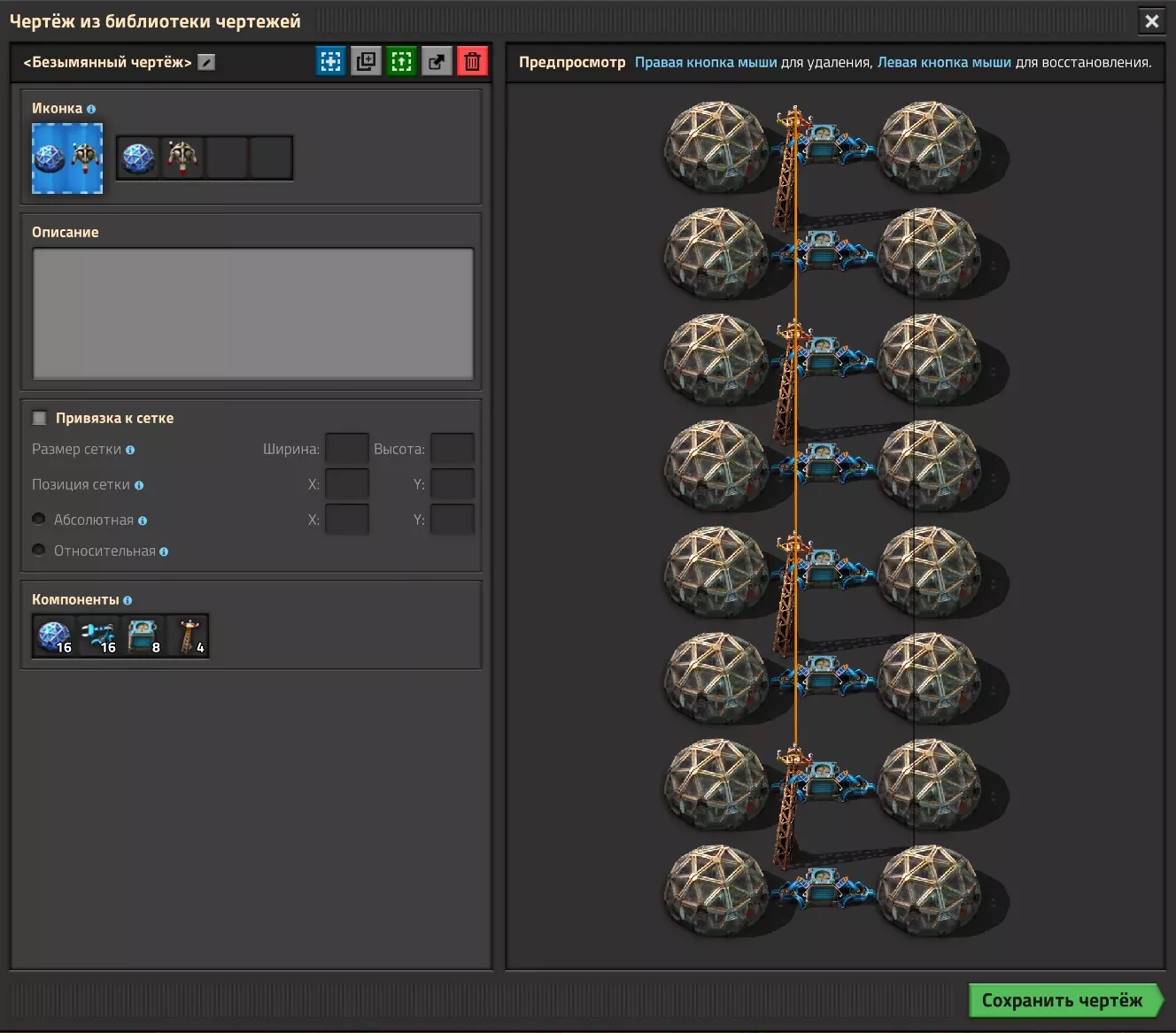Click into the Описание text area
The width and height of the screenshot is (1176, 1033).
point(253,313)
